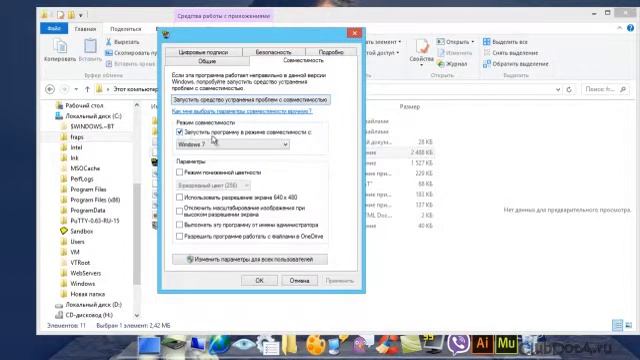This screenshot has height=360, width=640.
Task: Click the Применить (Apply) button
Action: [x=340, y=280]
